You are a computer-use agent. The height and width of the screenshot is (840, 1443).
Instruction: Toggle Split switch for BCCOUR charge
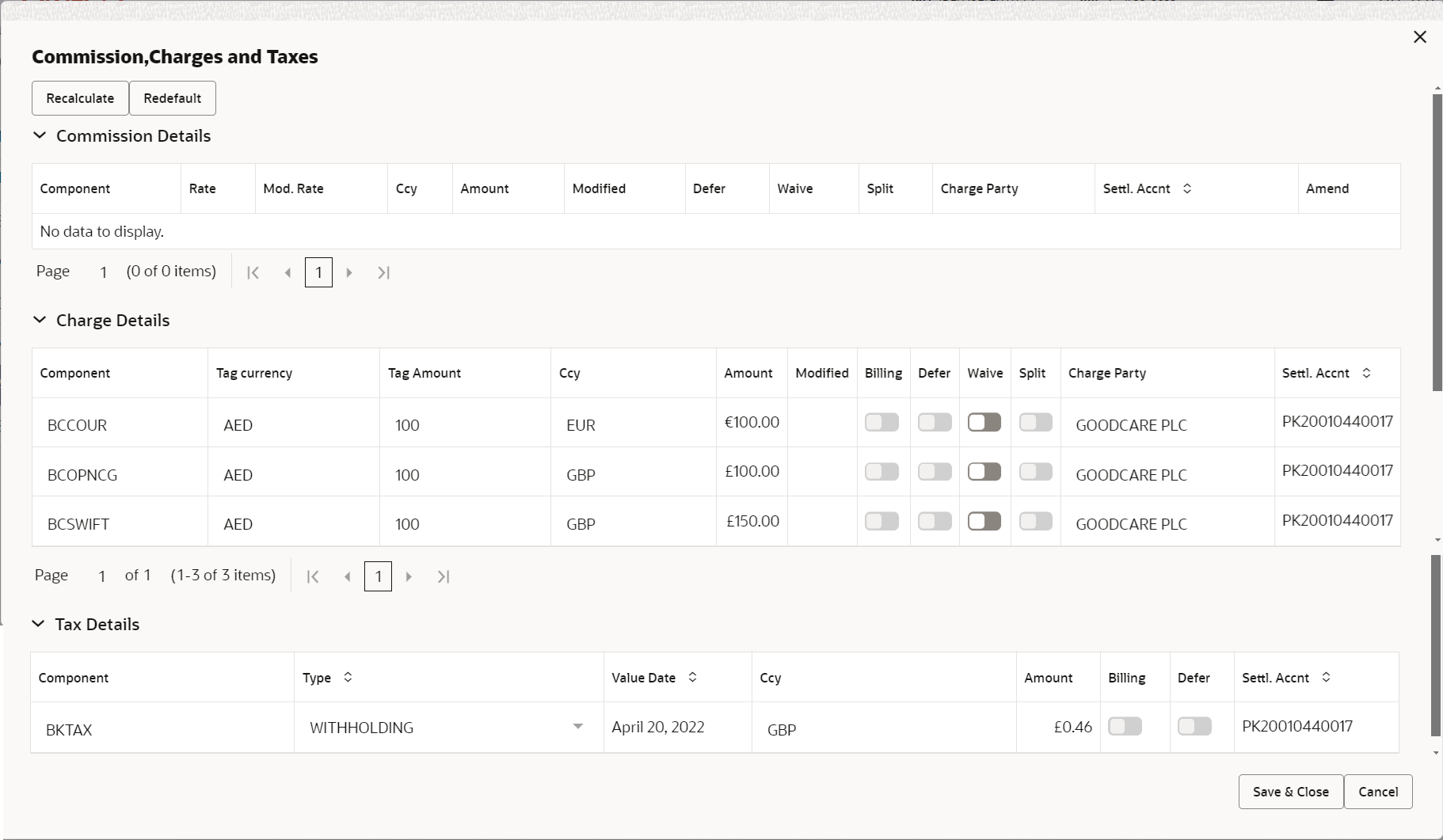(x=1036, y=422)
